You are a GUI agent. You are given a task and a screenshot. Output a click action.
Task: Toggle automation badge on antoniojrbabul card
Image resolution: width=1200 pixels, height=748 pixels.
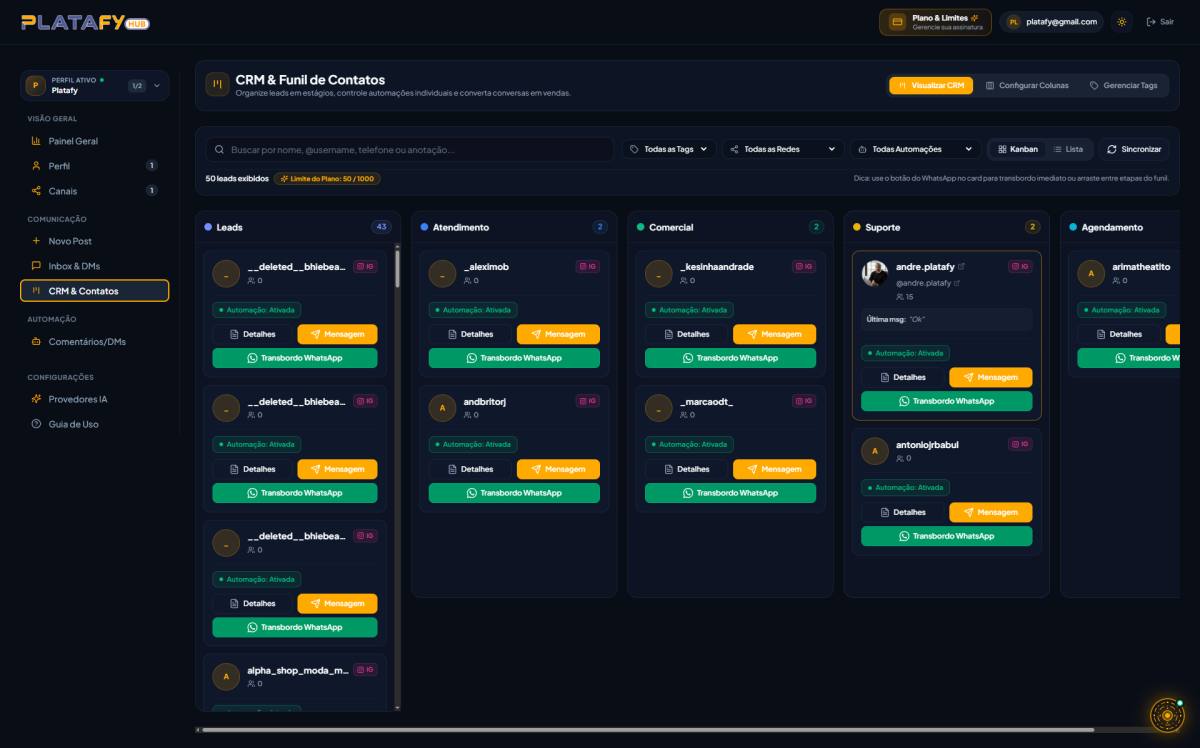point(904,487)
